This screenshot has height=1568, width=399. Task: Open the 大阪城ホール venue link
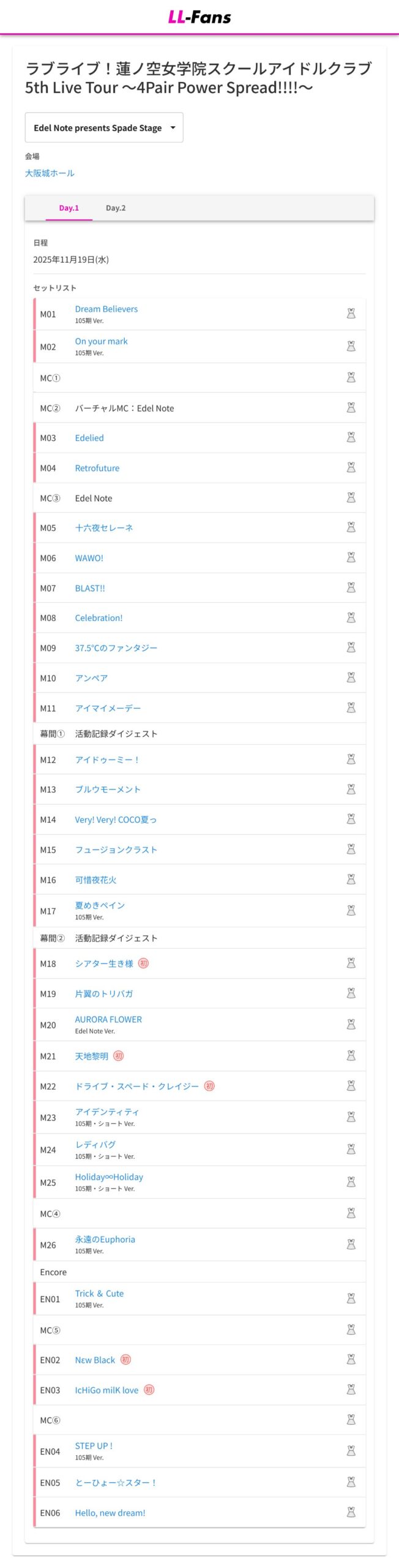[50, 173]
